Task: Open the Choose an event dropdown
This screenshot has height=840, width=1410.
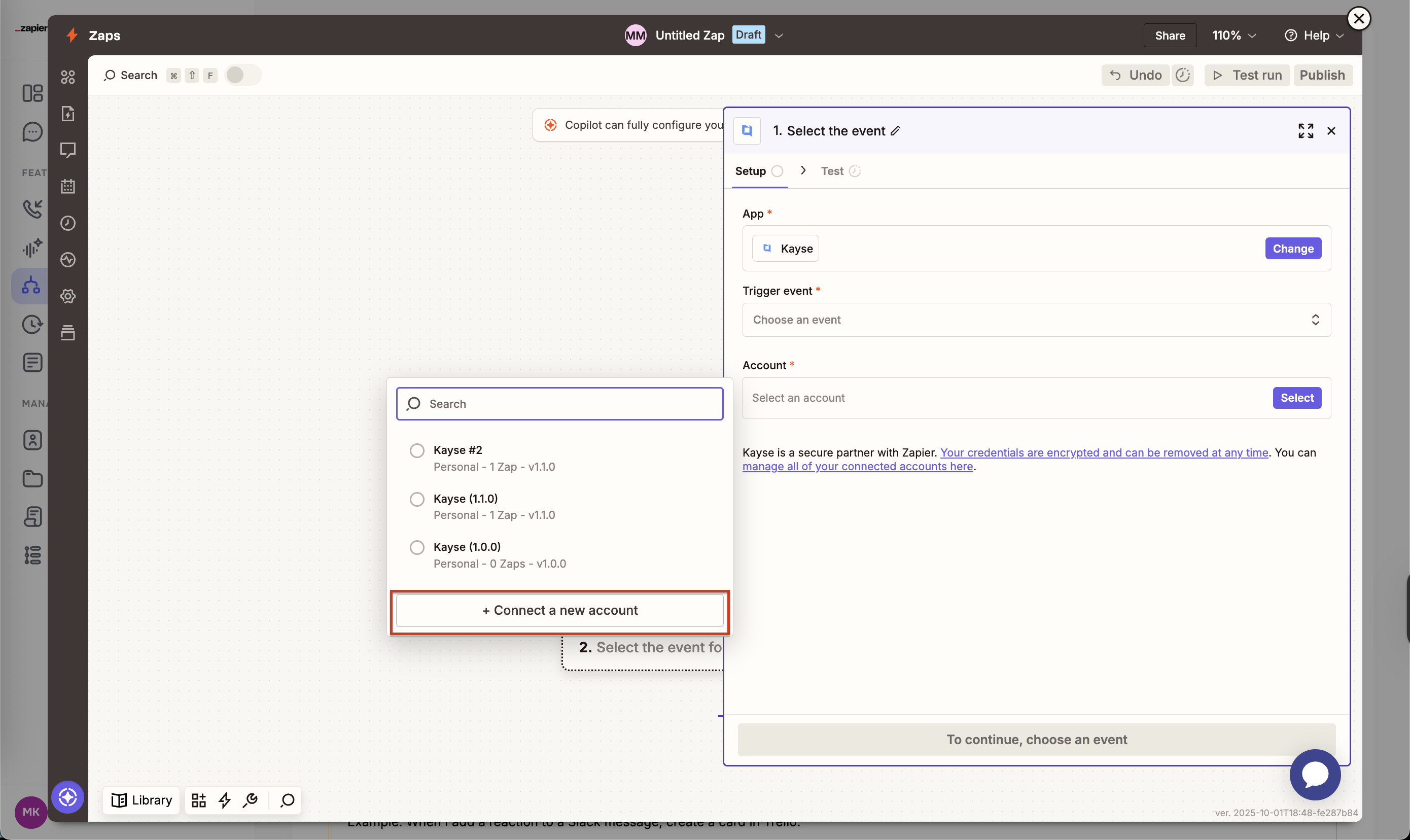Action: (x=1036, y=320)
